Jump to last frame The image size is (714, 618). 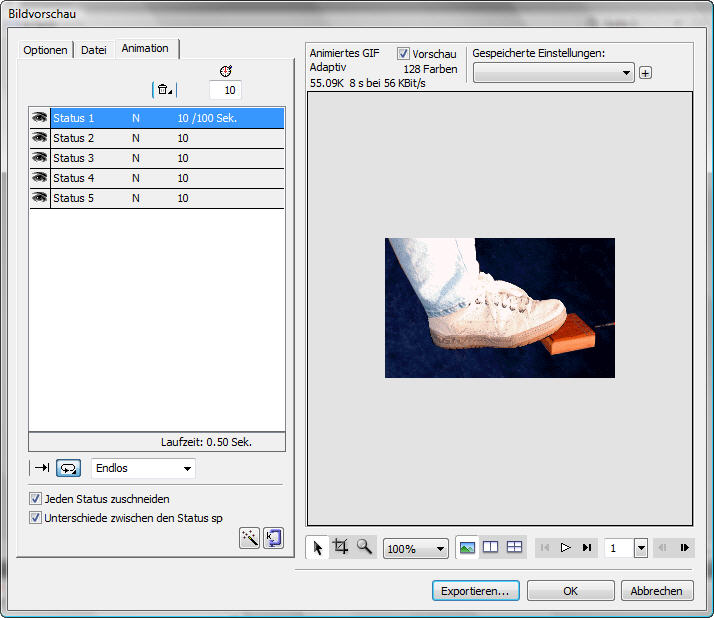(587, 547)
